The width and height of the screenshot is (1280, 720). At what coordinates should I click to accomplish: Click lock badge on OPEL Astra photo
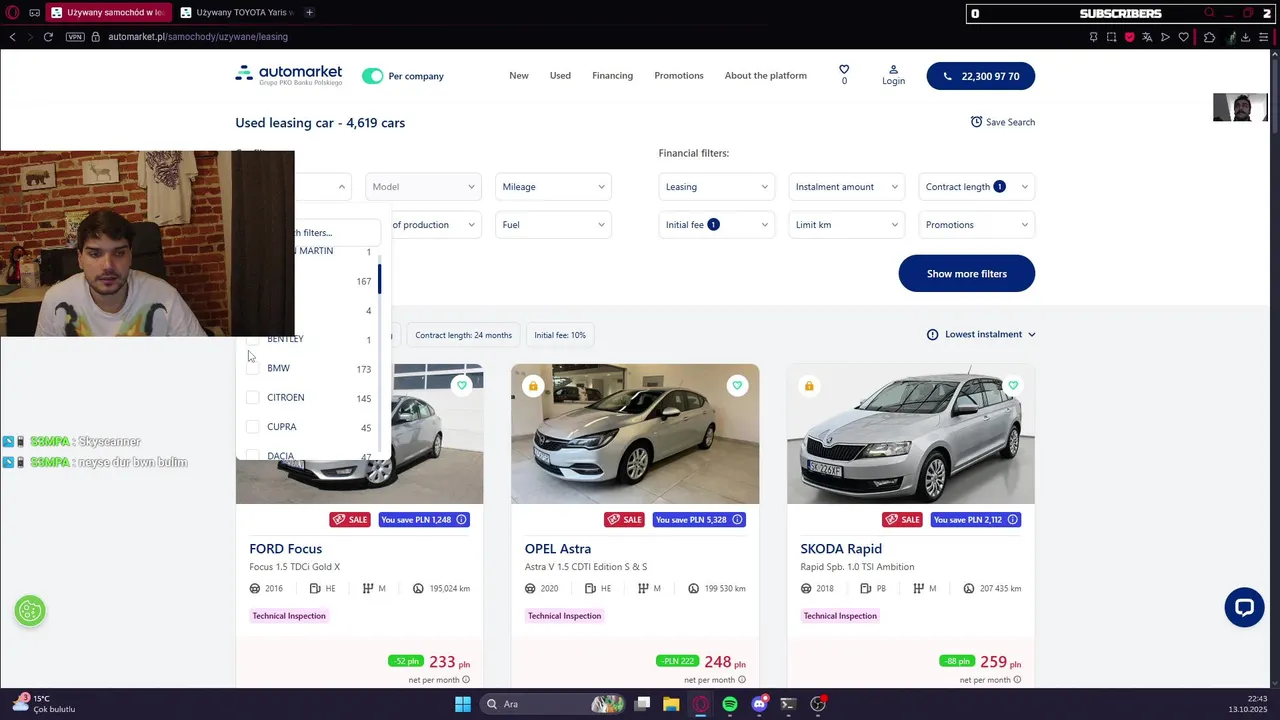533,386
